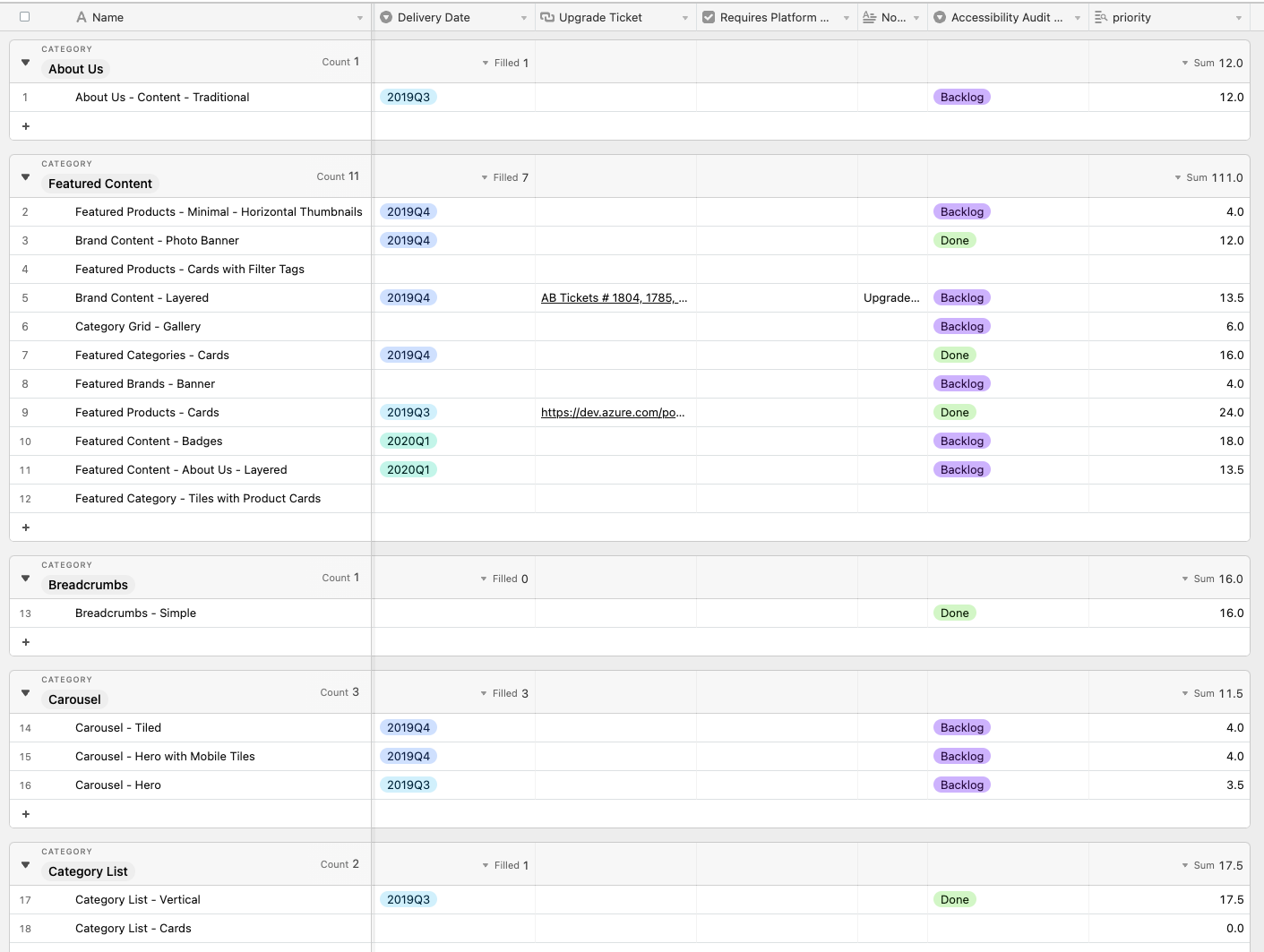
Task: Open the Requires Platform column dropdown arrow
Action: click(847, 18)
